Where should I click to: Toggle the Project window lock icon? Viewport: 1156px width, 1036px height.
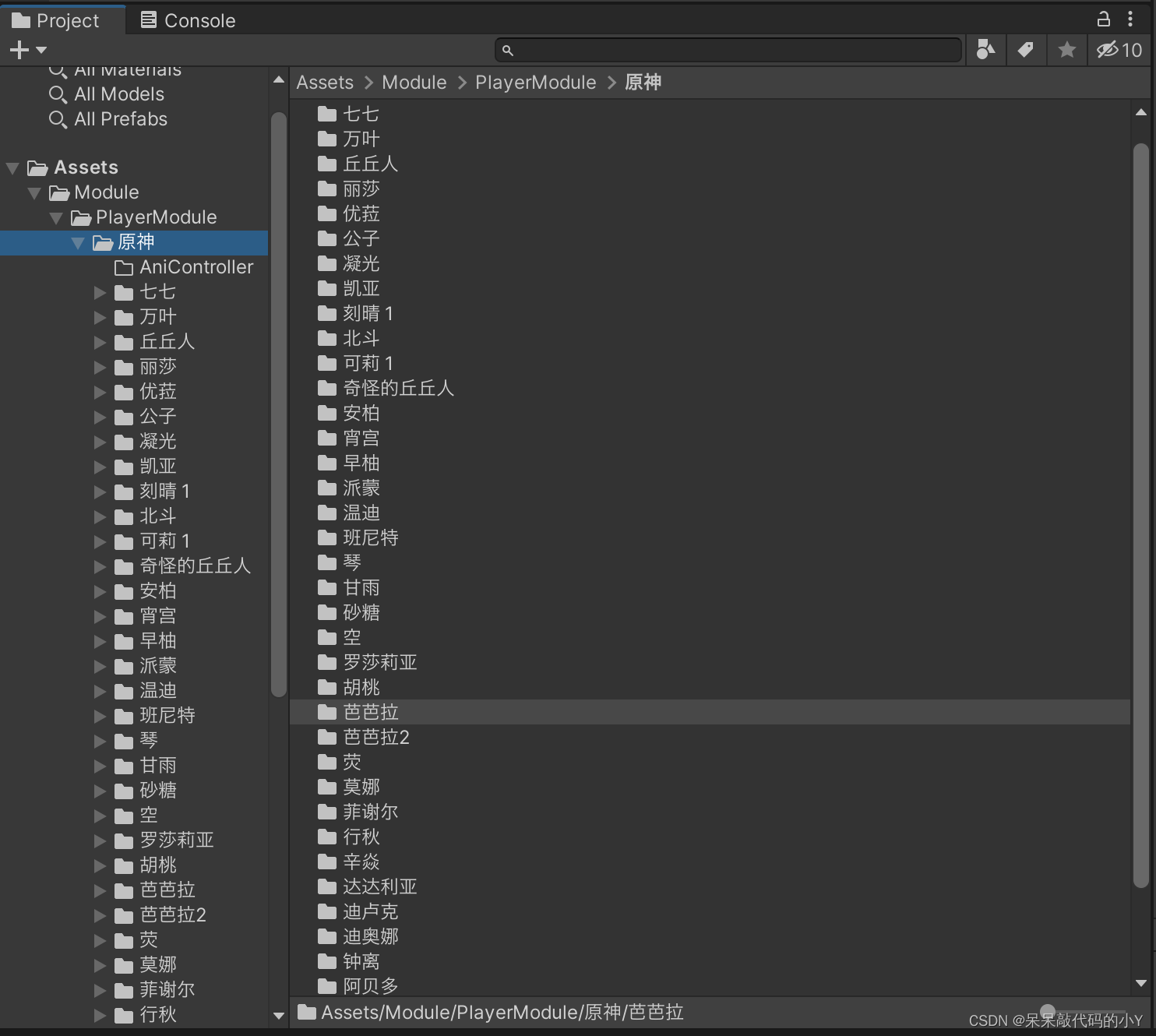pyautogui.click(x=1103, y=19)
